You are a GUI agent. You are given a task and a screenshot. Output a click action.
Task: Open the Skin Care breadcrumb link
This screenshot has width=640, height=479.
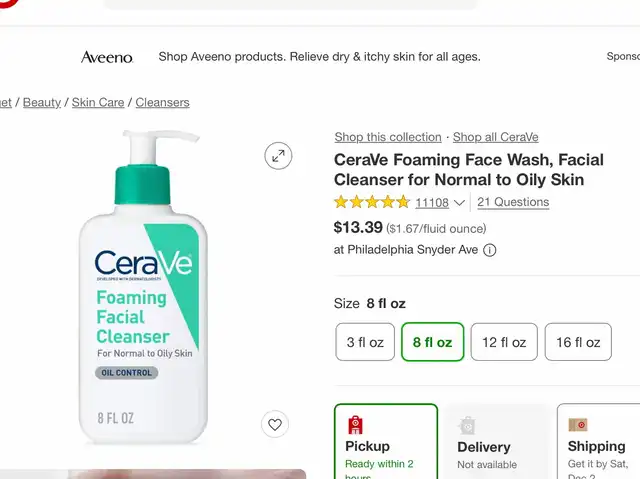98,102
